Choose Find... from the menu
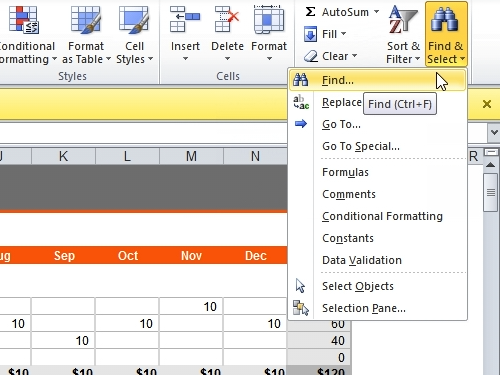The height and width of the screenshot is (375, 500). point(378,80)
